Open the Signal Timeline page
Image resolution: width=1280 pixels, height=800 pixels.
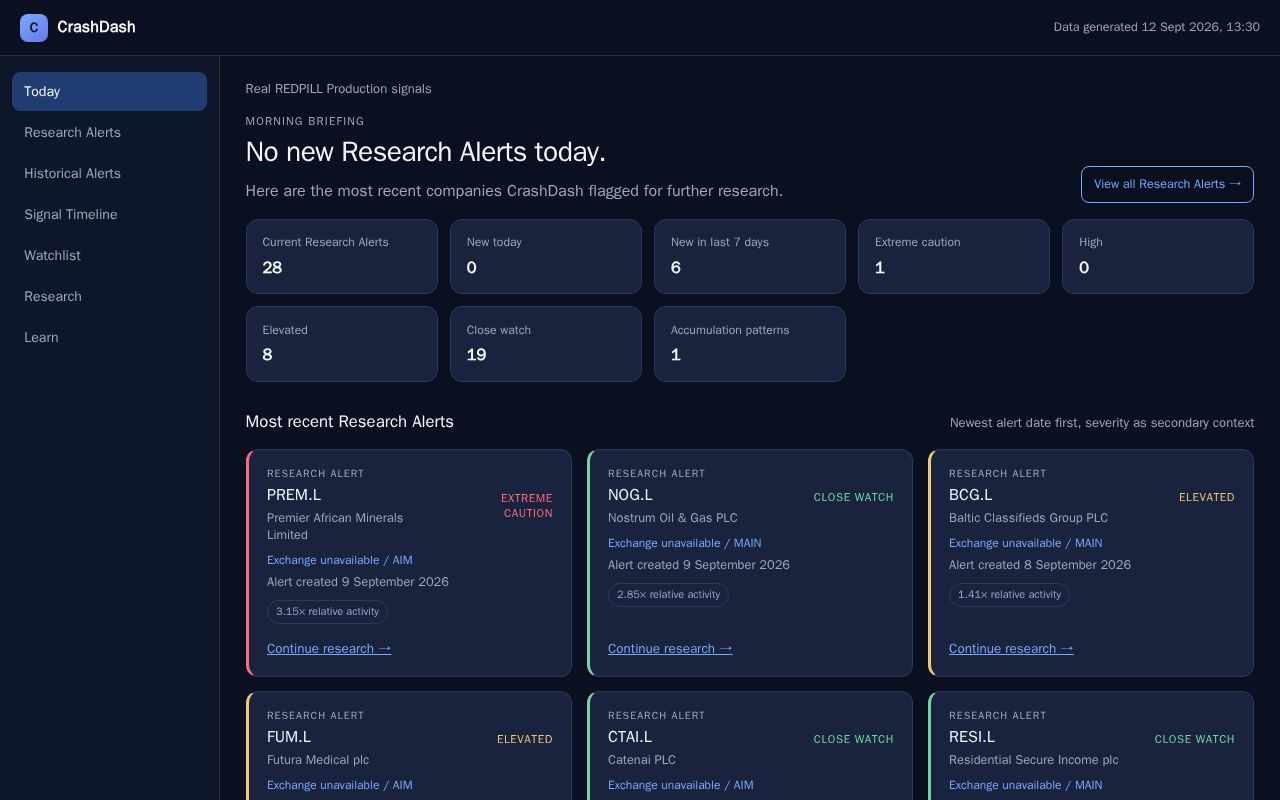(x=109, y=214)
